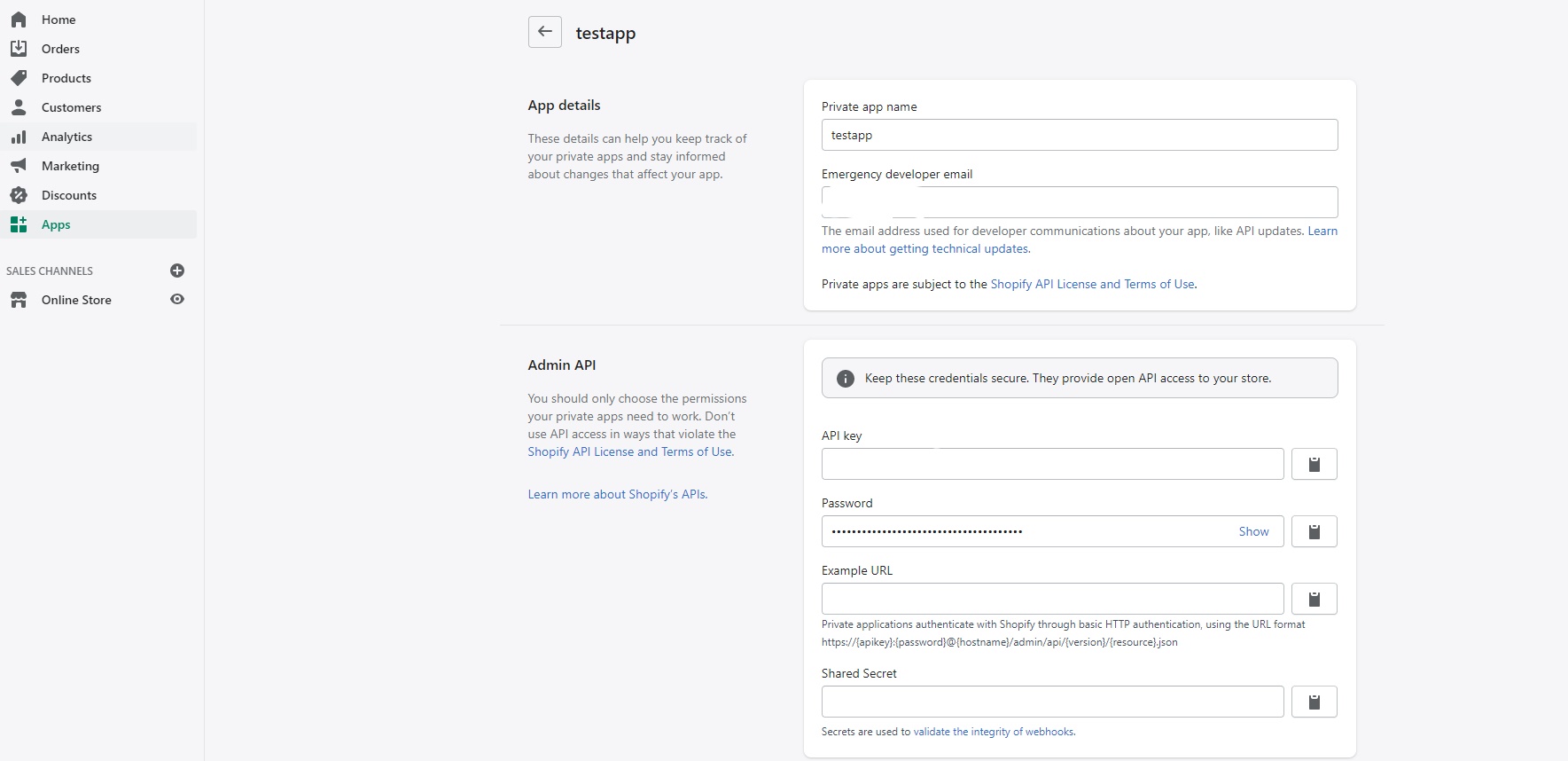
Task: Open 'Learn more about getting technical updates' link
Action: (x=925, y=249)
